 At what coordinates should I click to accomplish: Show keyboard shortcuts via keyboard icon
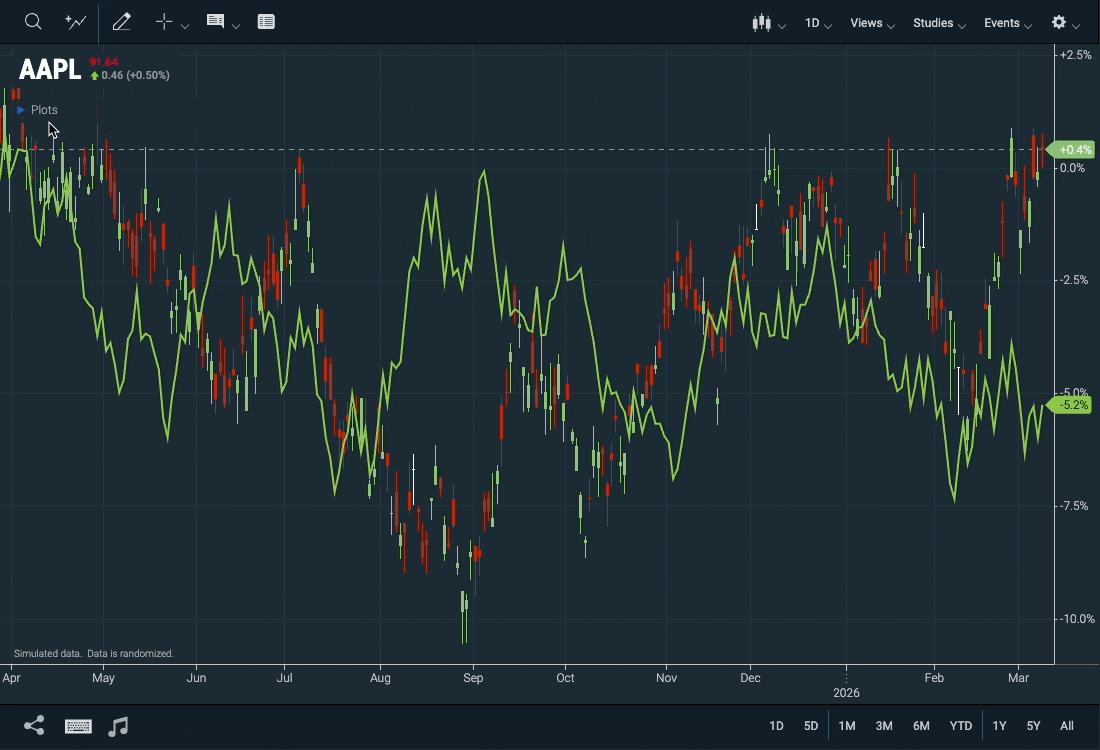pos(78,726)
